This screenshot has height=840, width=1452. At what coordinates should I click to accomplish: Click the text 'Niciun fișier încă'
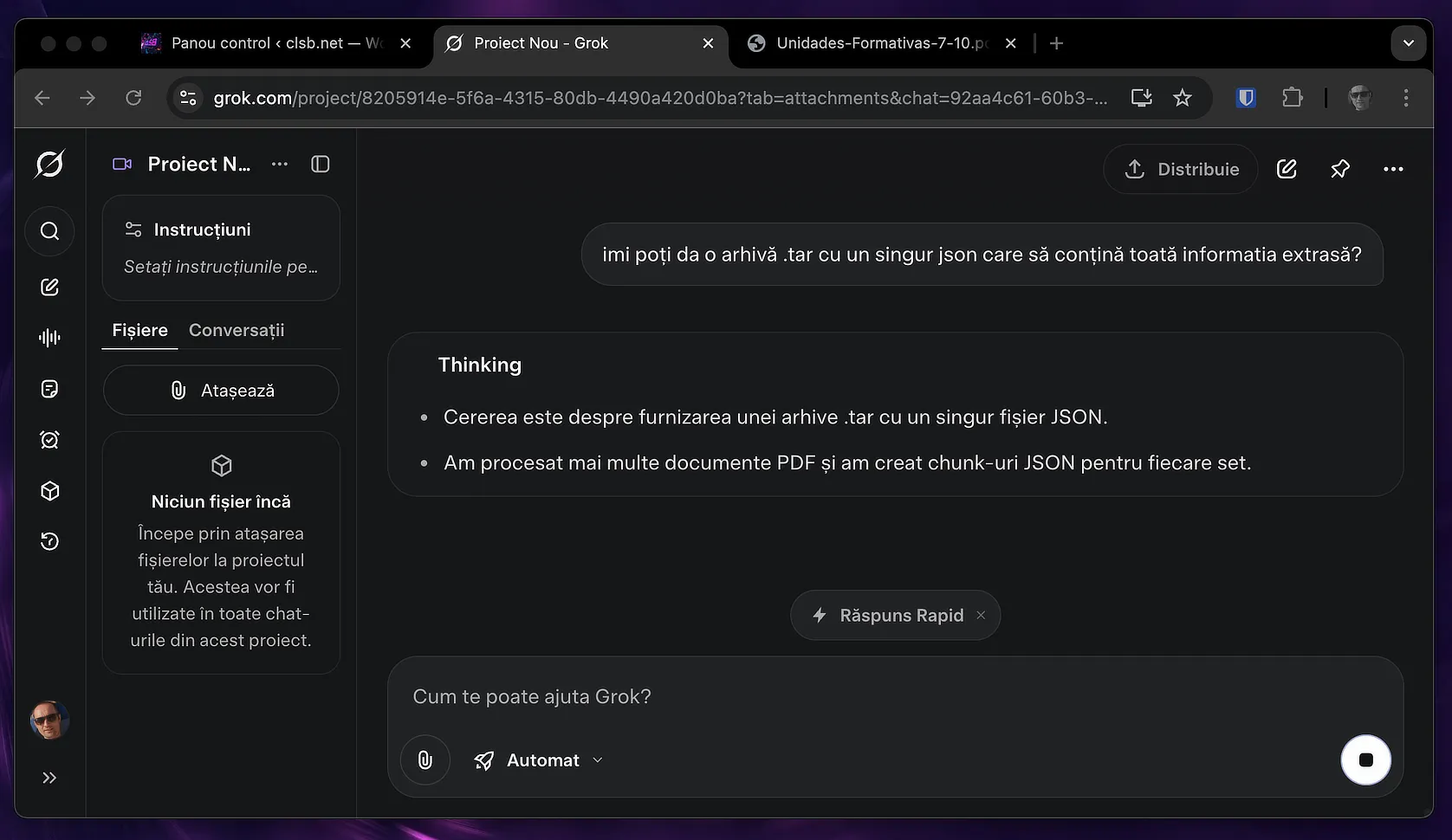pyautogui.click(x=221, y=501)
